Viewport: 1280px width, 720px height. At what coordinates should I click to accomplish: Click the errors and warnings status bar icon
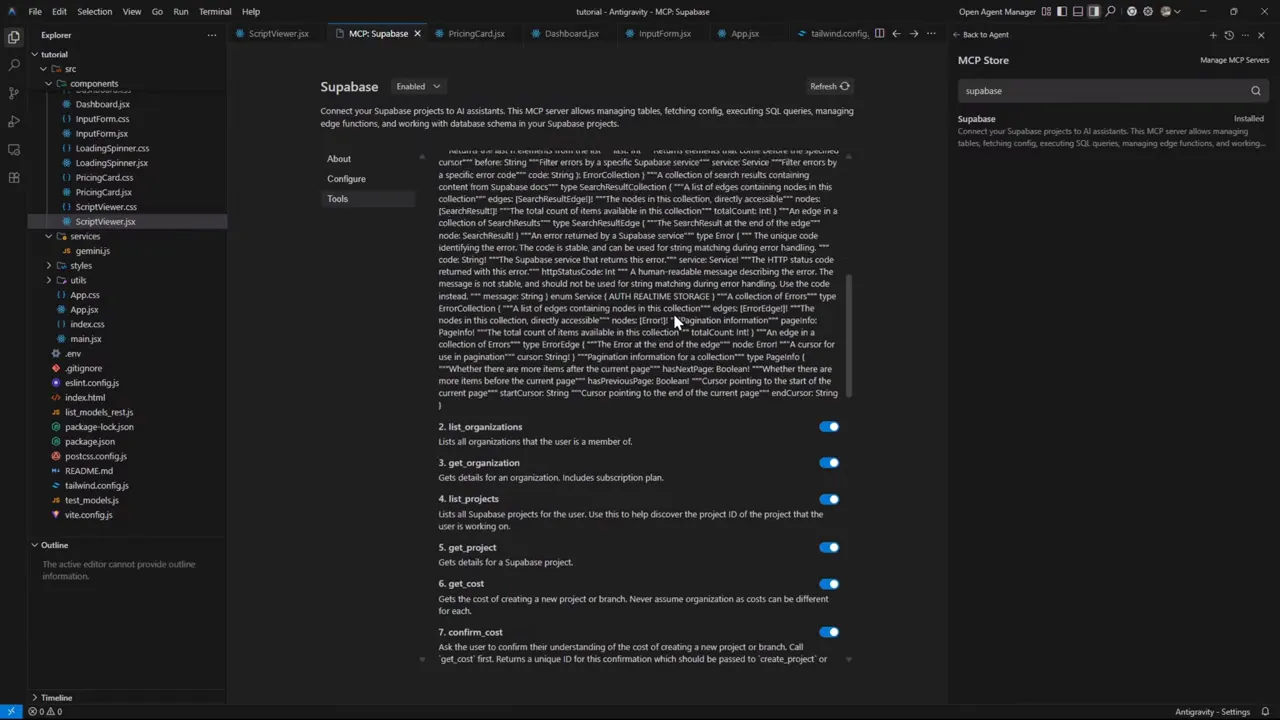pos(45,711)
